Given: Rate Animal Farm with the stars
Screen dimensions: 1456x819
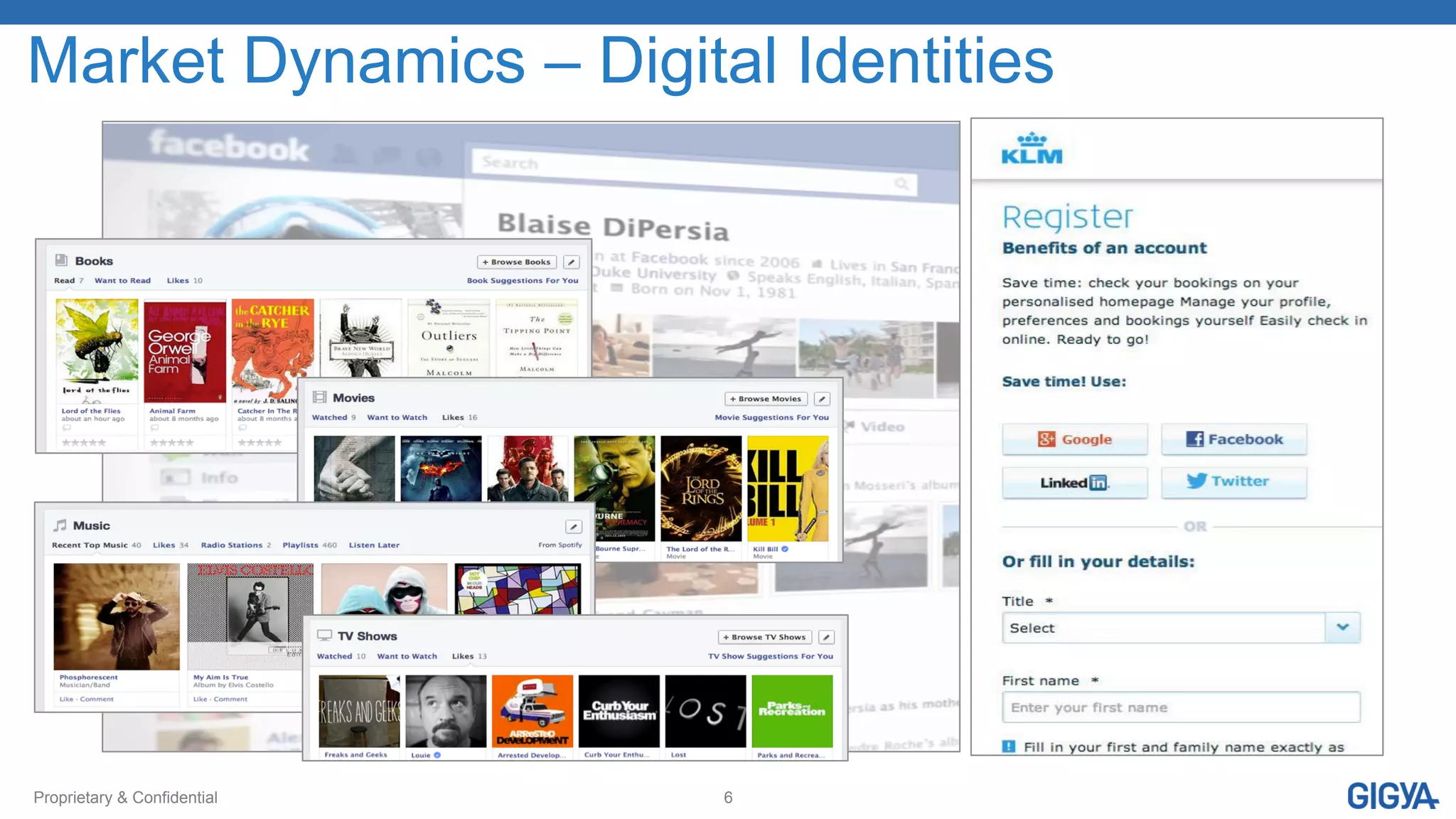Looking at the screenshot, I should click(171, 443).
